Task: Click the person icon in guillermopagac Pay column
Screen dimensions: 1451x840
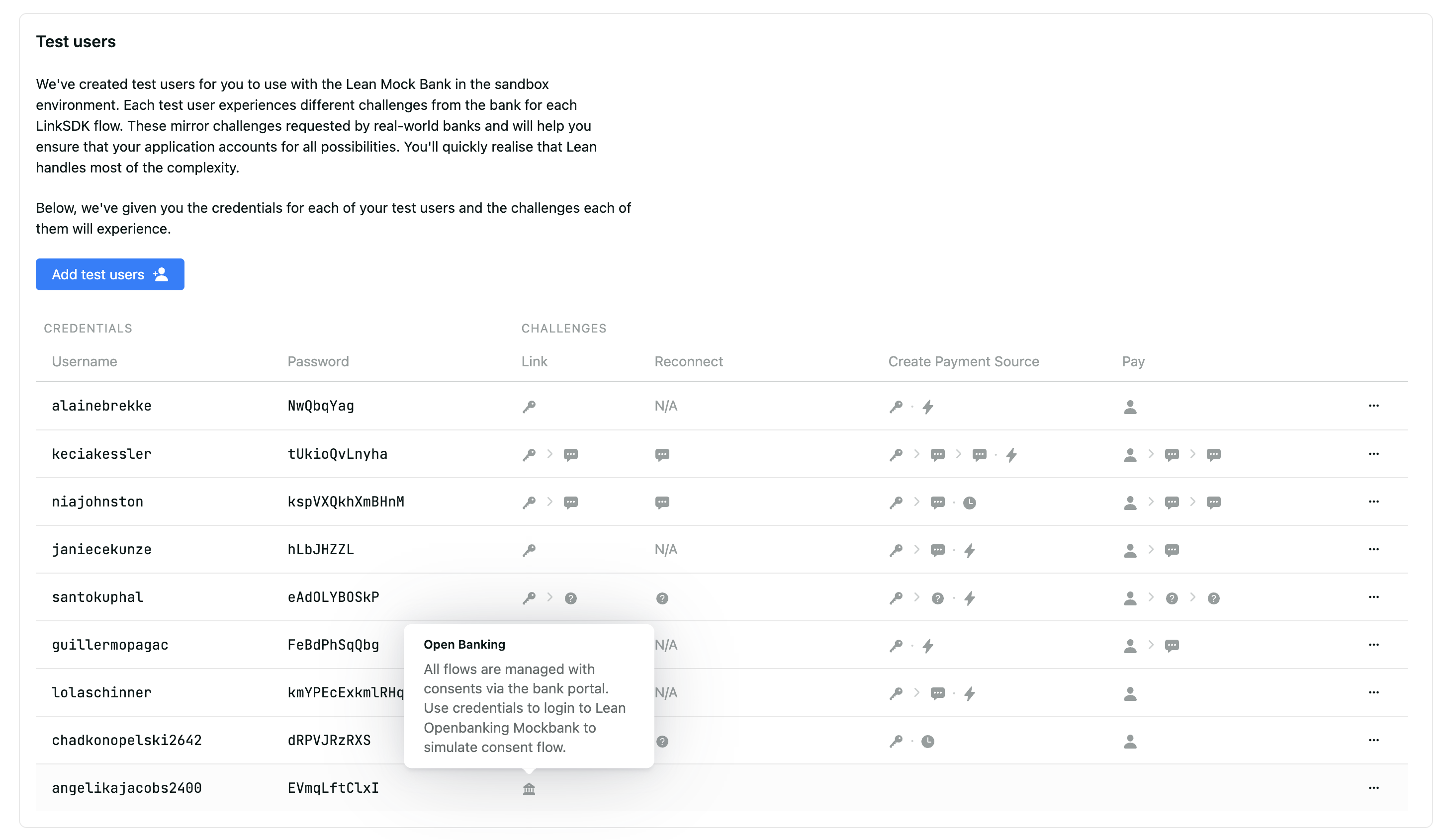Action: pyautogui.click(x=1130, y=646)
